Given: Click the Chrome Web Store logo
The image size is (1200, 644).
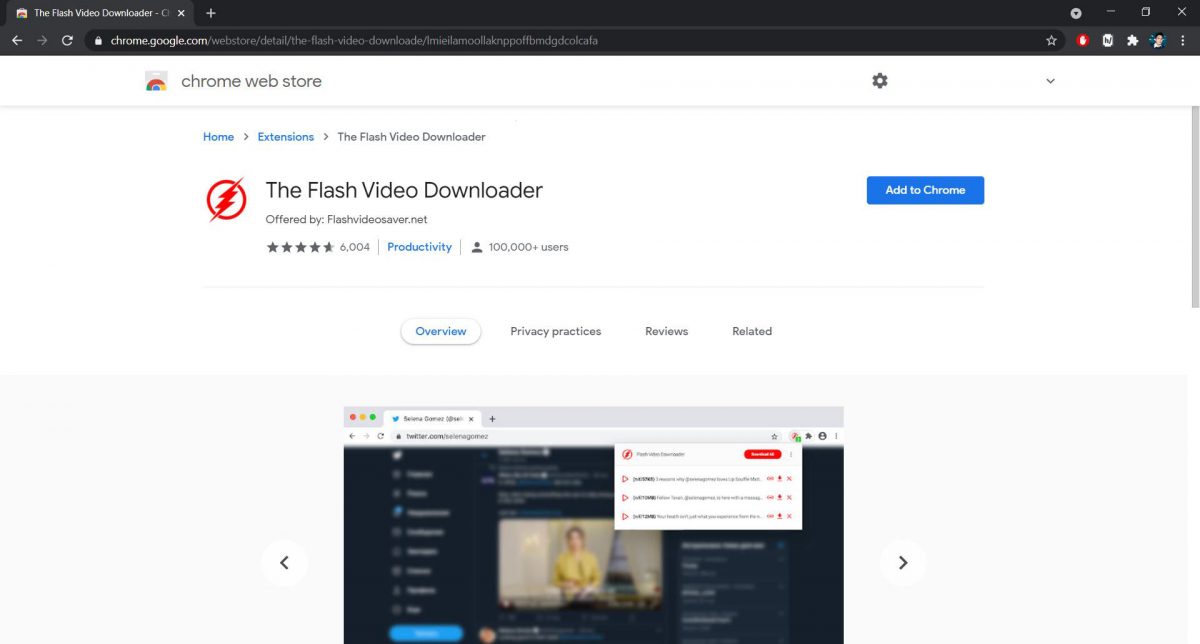Looking at the screenshot, I should coord(157,81).
